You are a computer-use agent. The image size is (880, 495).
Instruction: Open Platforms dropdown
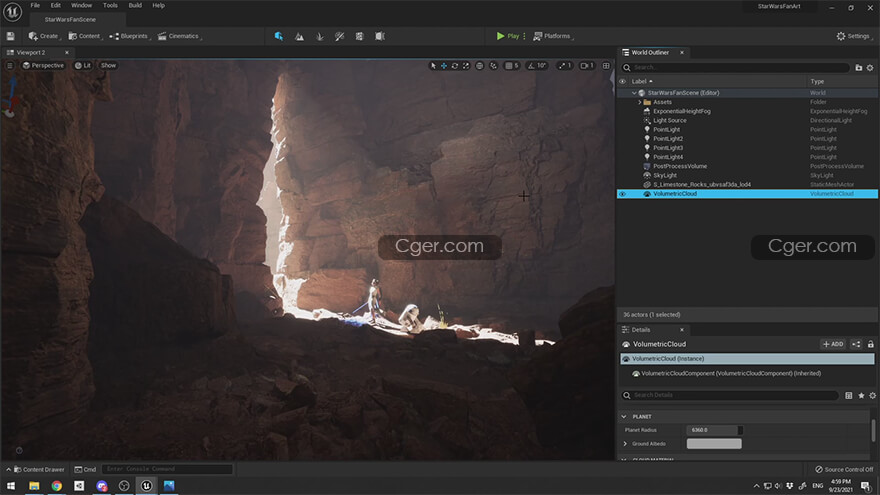click(x=553, y=36)
